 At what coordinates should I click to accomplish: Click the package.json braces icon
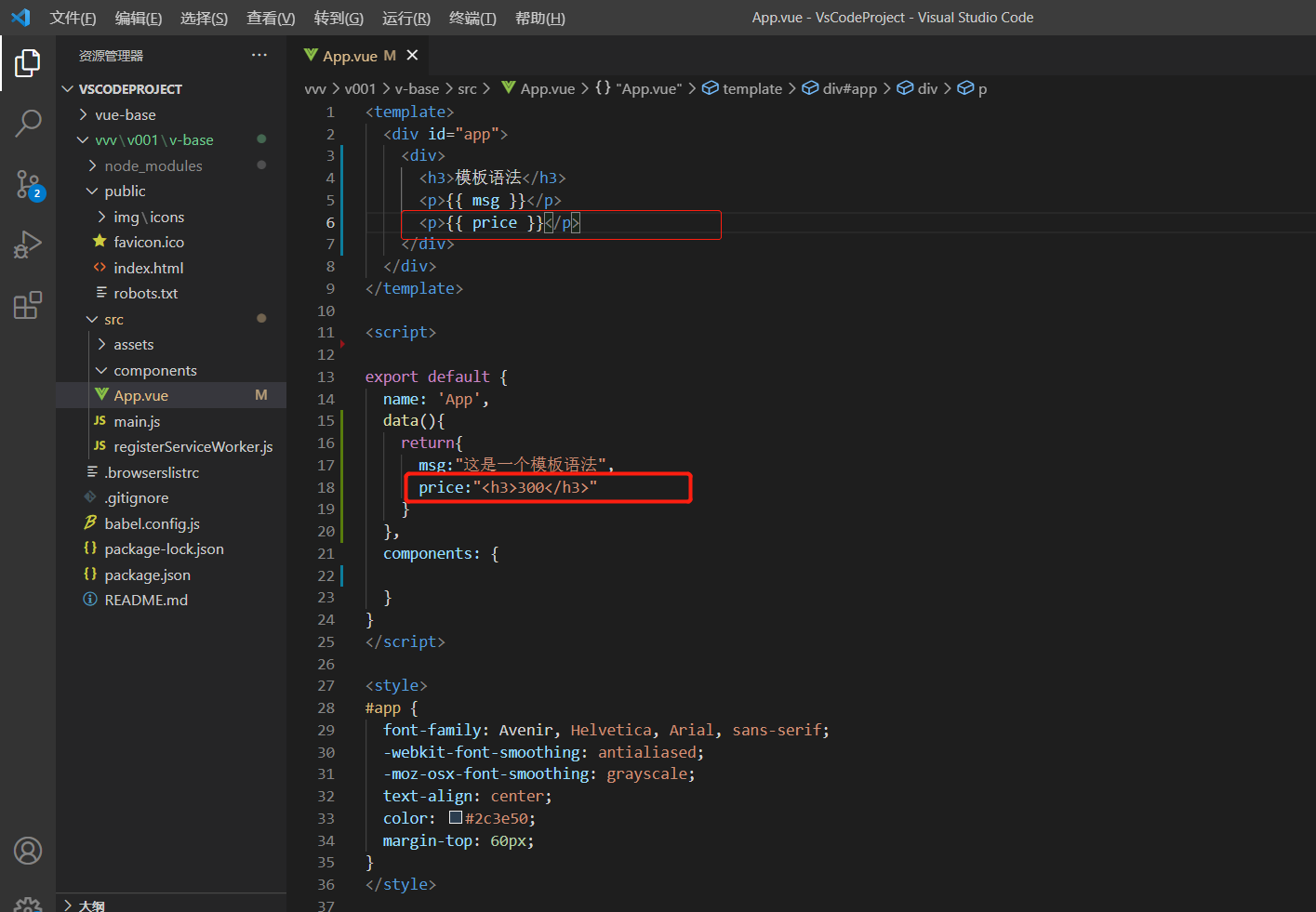(x=90, y=575)
